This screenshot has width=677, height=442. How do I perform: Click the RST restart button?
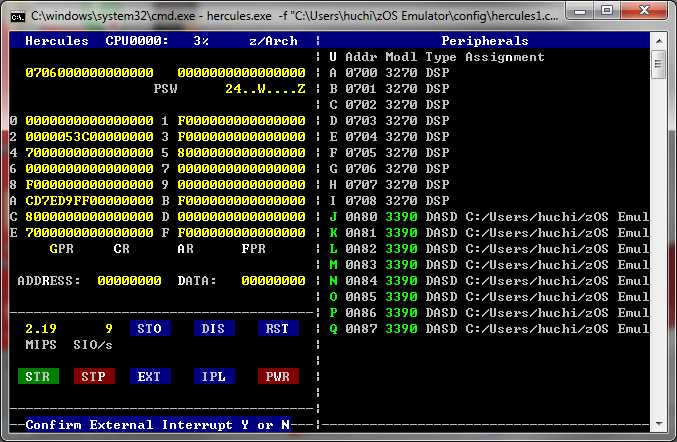278,328
